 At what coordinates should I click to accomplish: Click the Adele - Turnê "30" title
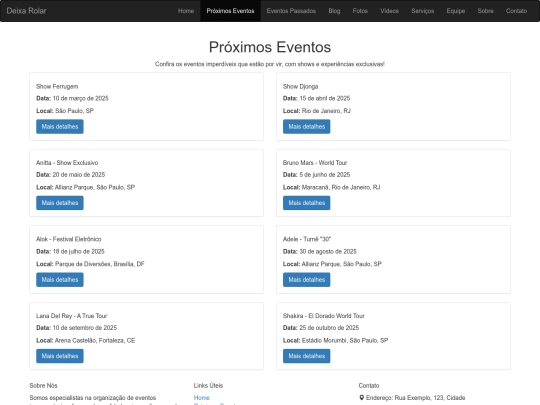(x=307, y=239)
